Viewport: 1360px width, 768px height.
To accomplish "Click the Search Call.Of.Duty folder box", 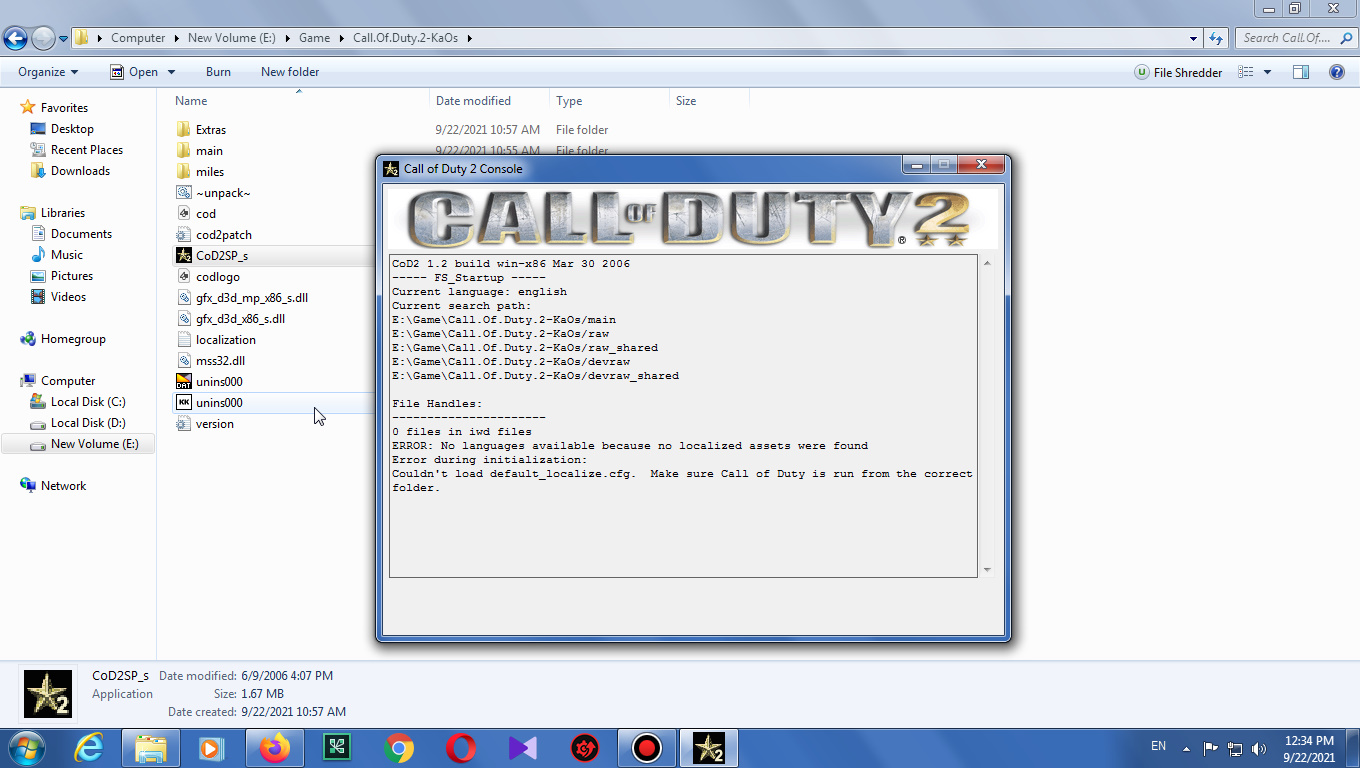I will (x=1288, y=38).
